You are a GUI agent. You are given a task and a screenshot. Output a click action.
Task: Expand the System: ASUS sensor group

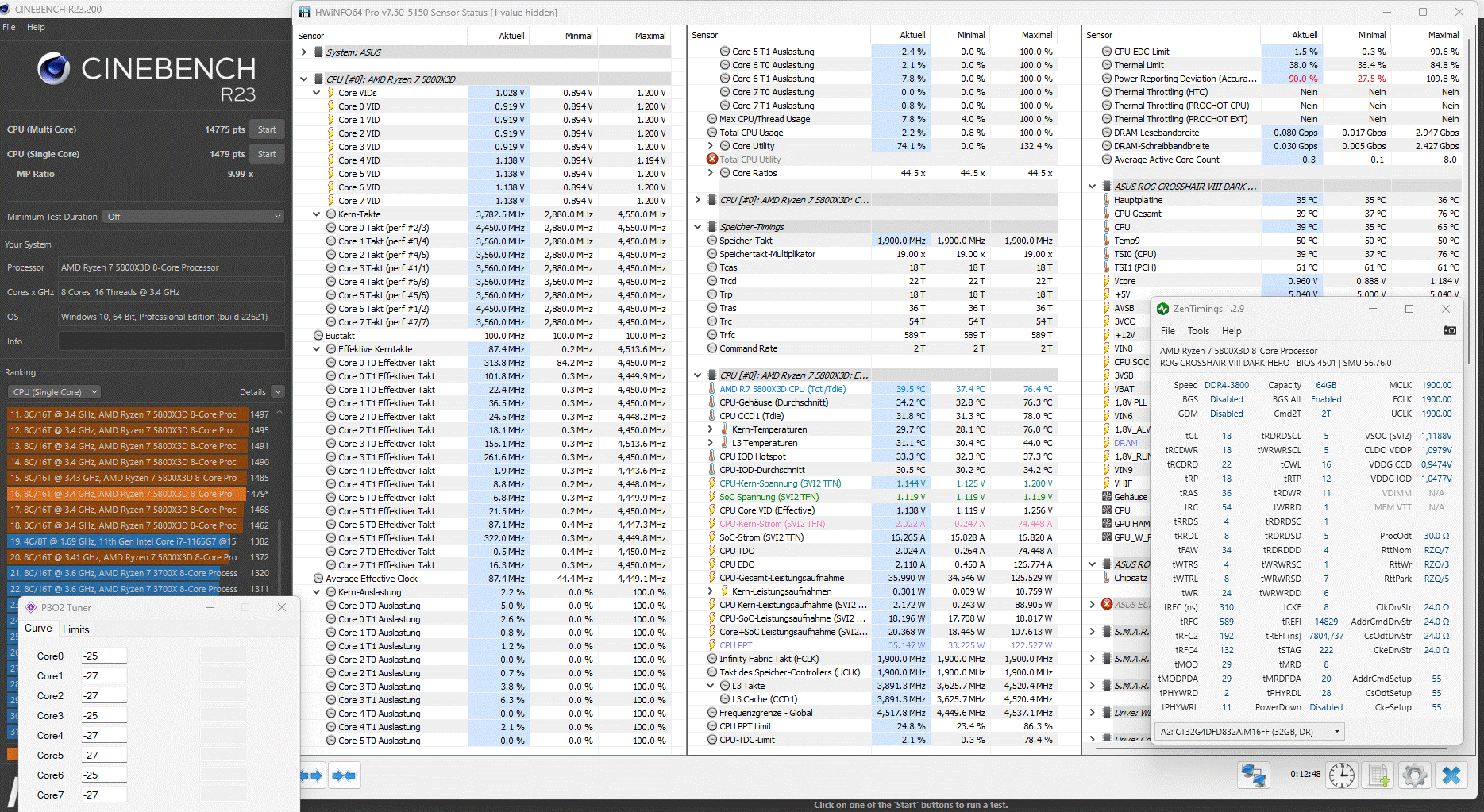tap(304, 52)
